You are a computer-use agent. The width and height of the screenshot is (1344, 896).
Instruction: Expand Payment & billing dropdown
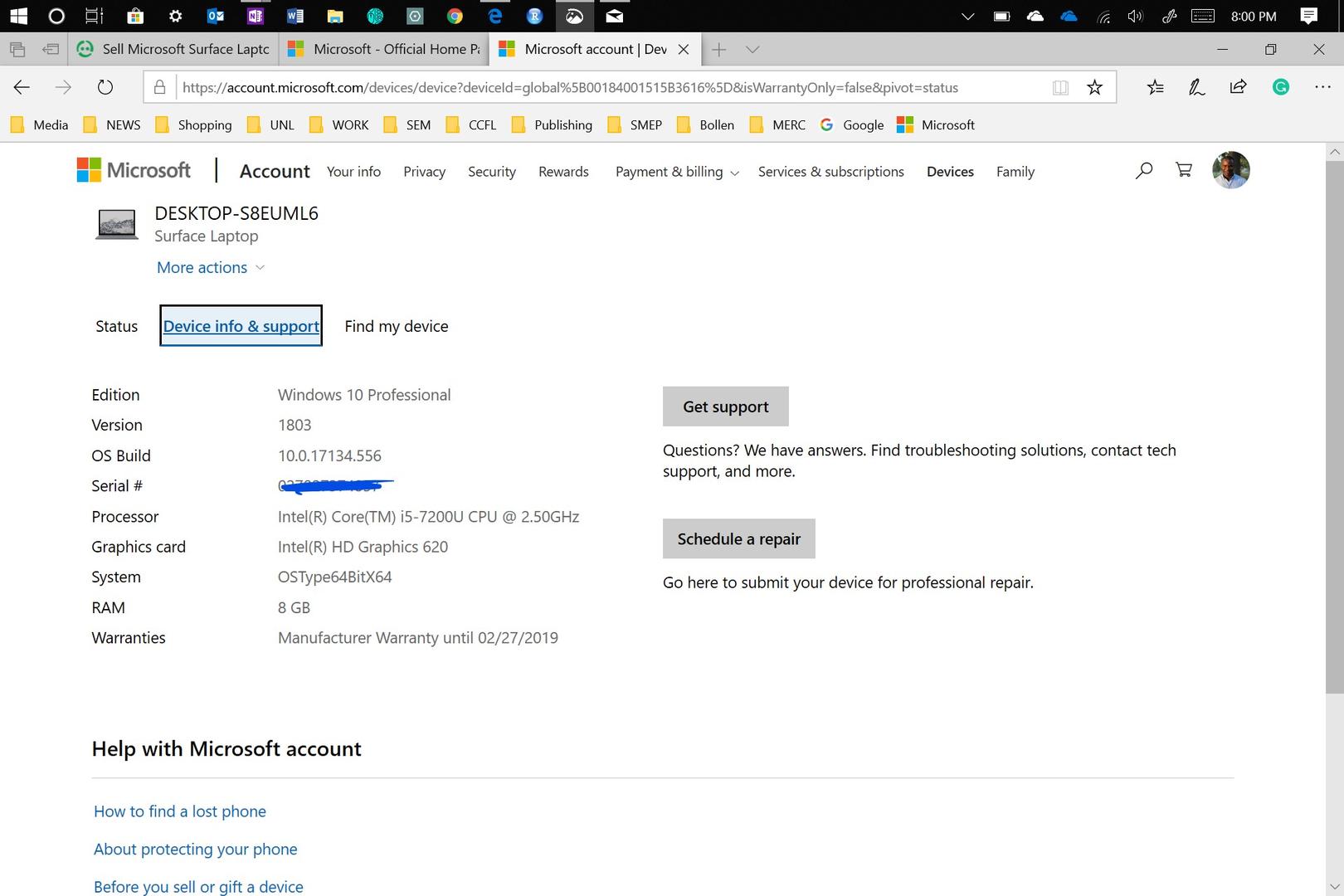(x=677, y=172)
